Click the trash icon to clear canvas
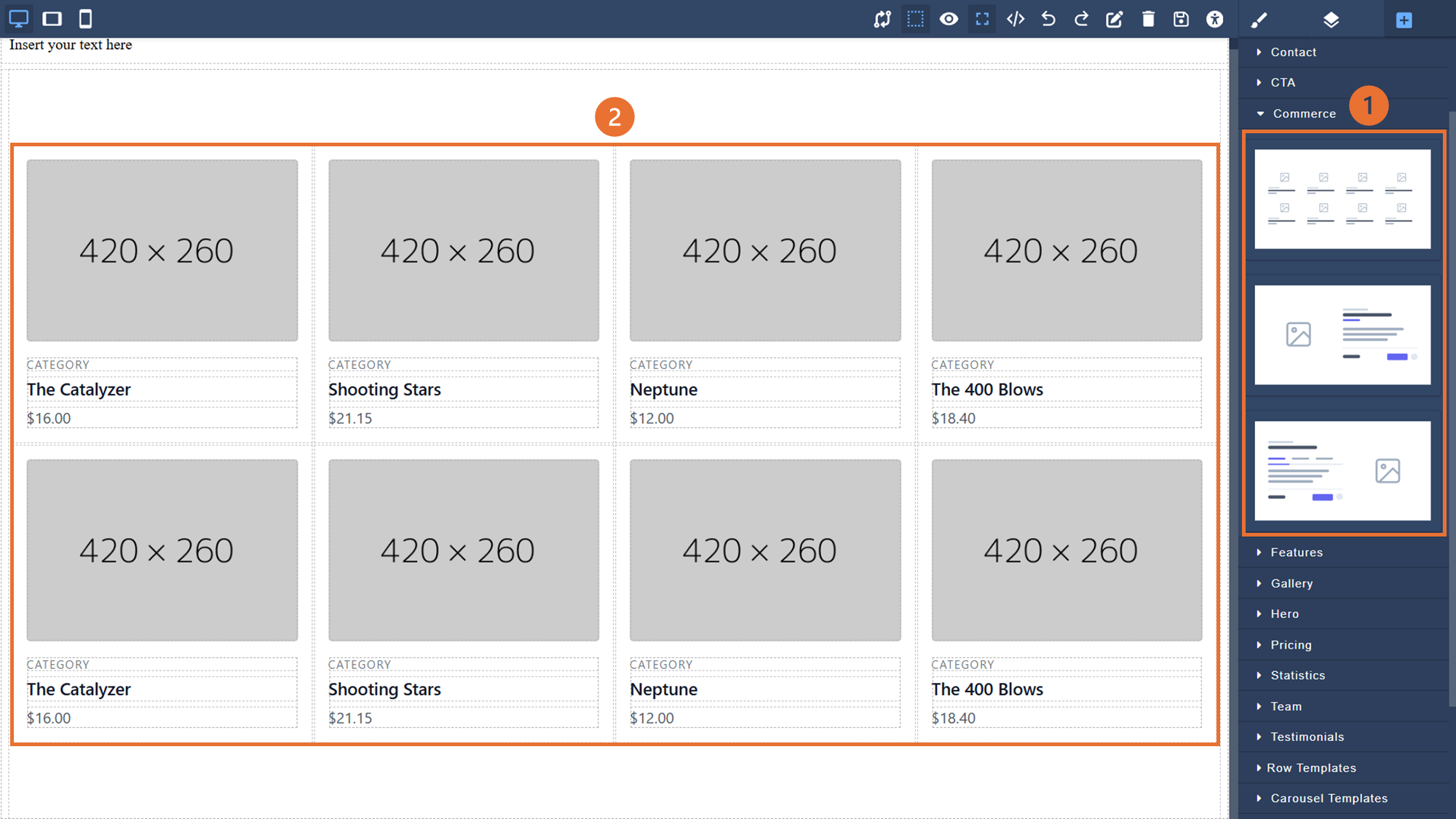Image resolution: width=1456 pixels, height=819 pixels. pos(1148,19)
